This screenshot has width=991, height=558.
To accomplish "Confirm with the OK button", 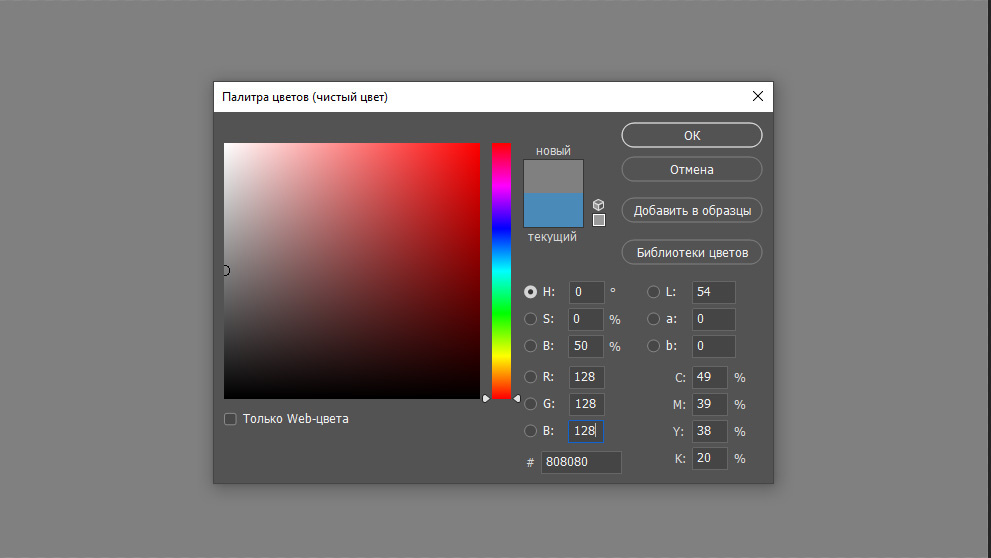I will point(691,135).
